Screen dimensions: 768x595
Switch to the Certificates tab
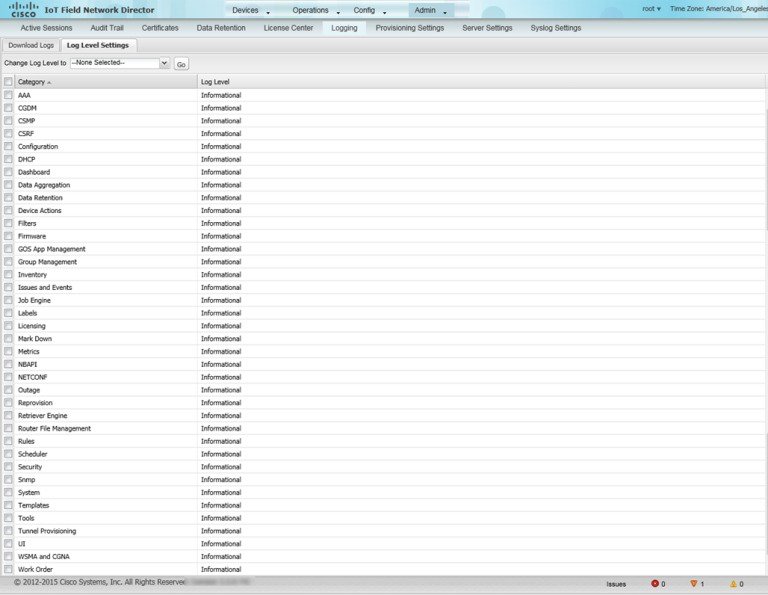tap(160, 28)
